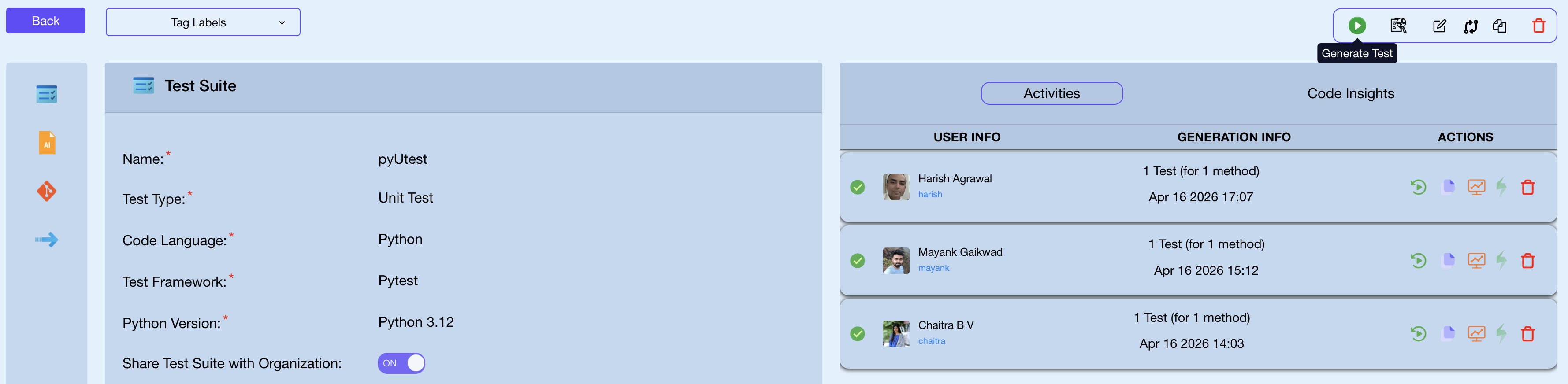Turn off Share Test Suite with Organization

point(401,363)
